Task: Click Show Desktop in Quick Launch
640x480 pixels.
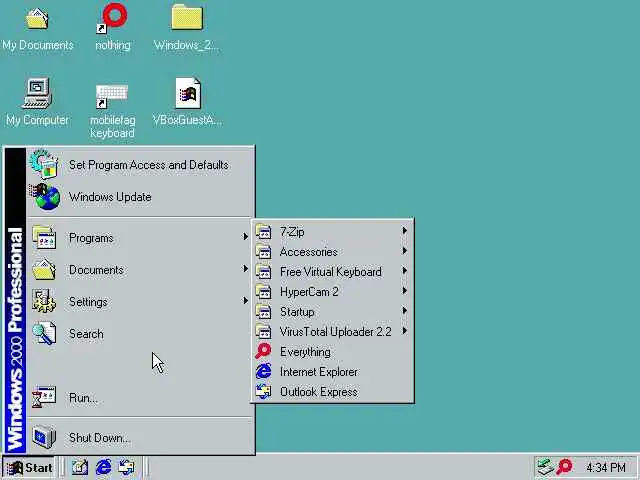Action: [80, 467]
